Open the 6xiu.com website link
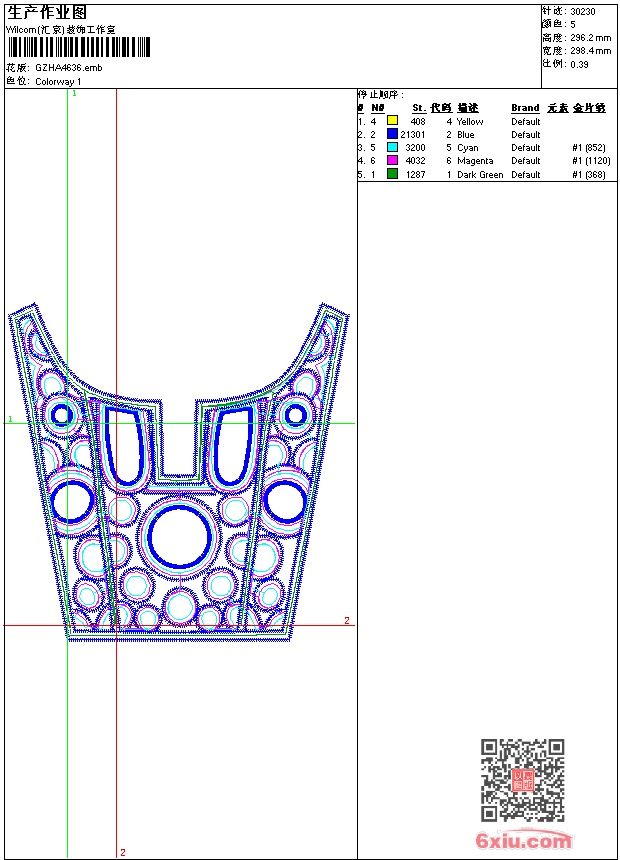 click(x=525, y=842)
